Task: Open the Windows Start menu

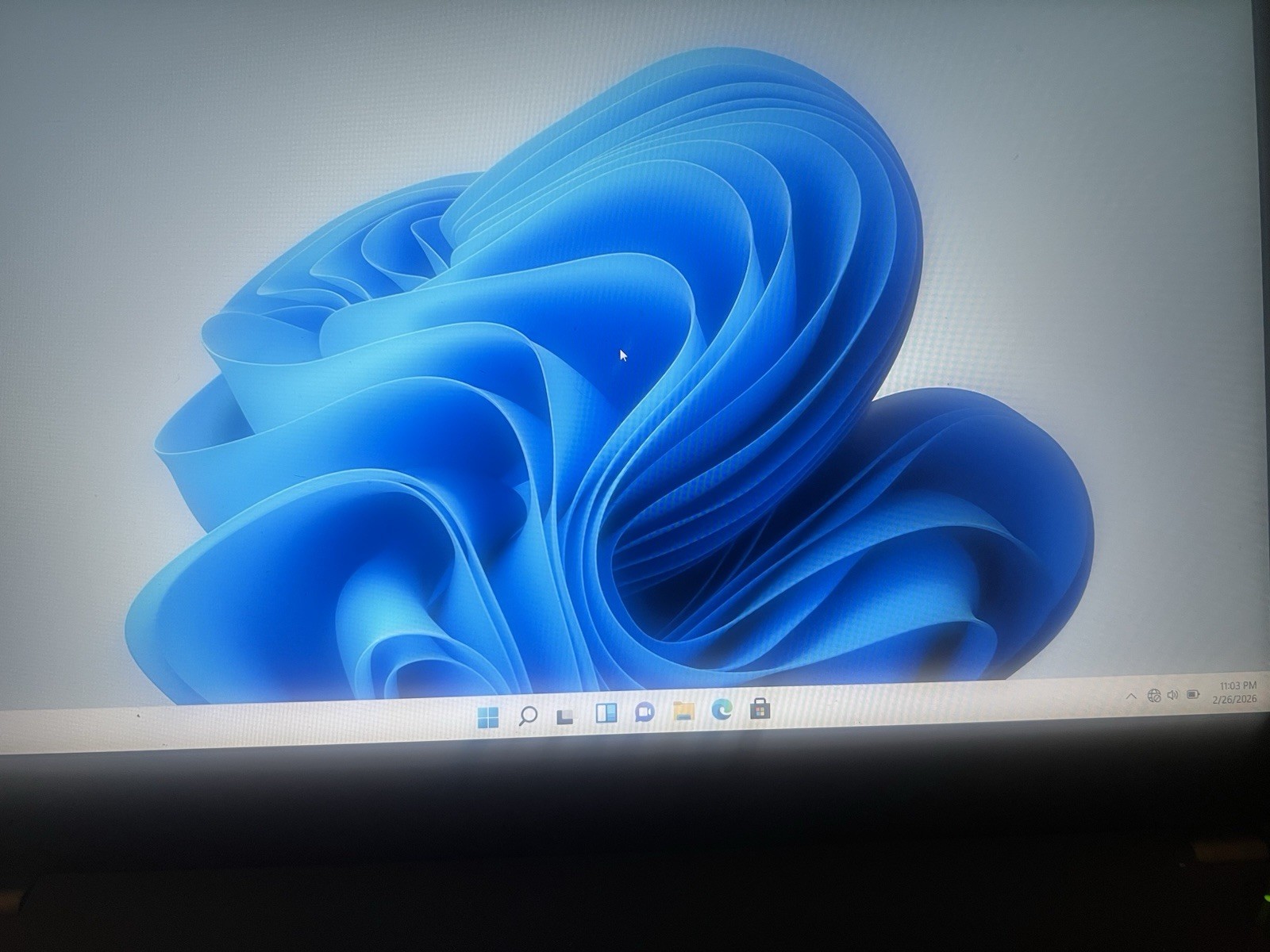Action: click(488, 717)
